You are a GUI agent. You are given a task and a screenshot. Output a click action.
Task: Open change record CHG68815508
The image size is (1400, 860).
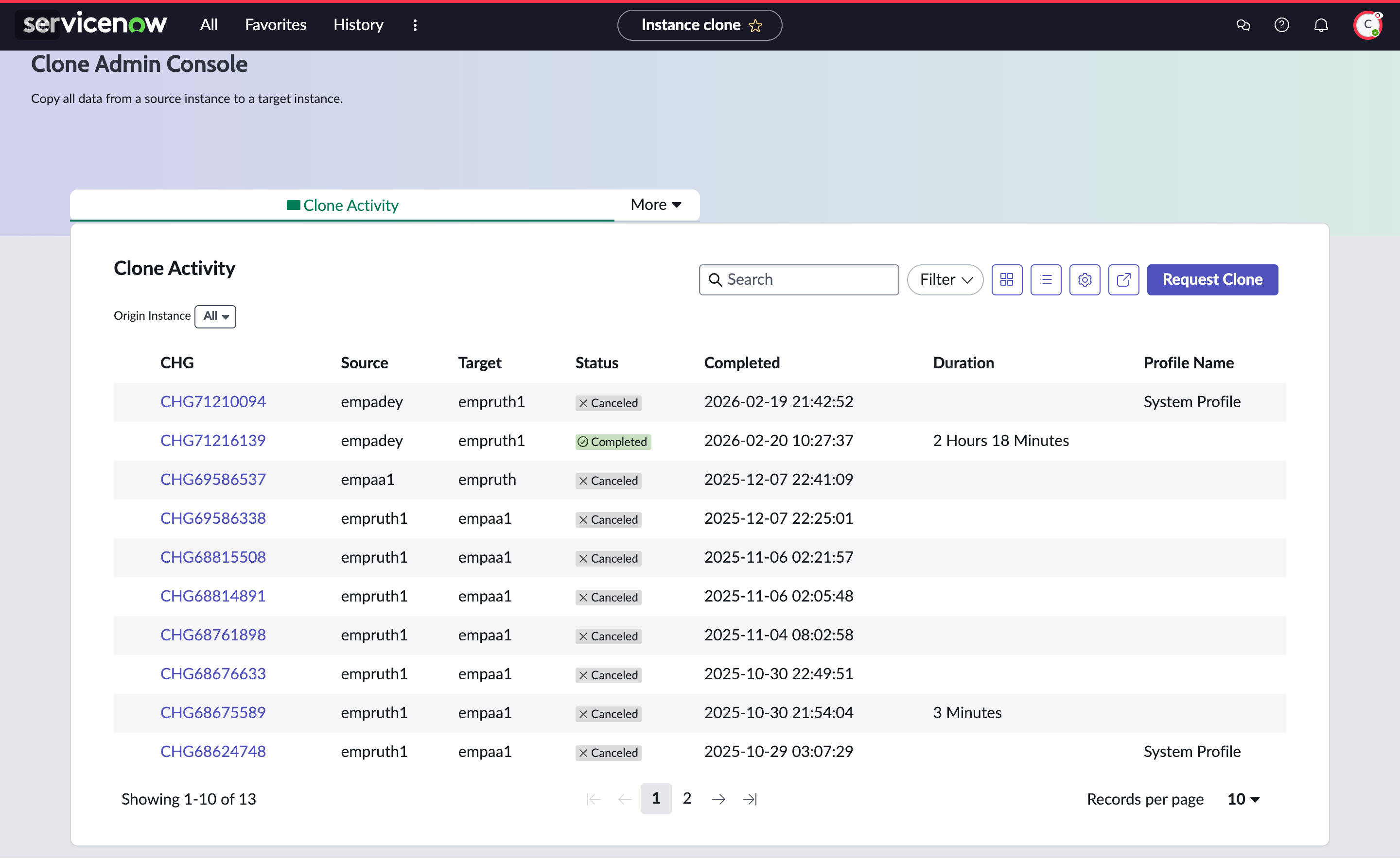pyautogui.click(x=213, y=557)
